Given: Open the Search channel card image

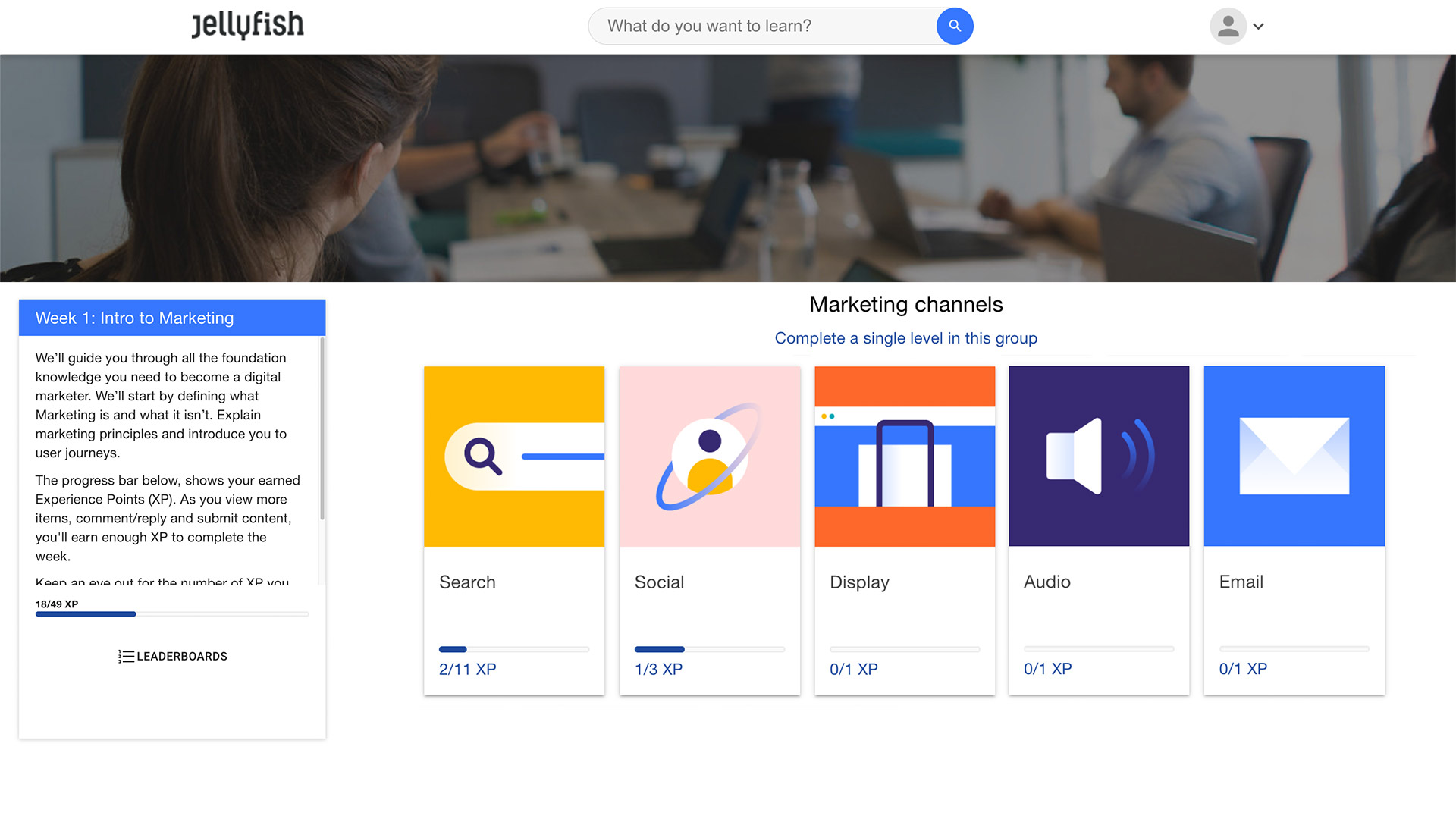Looking at the screenshot, I should (514, 457).
